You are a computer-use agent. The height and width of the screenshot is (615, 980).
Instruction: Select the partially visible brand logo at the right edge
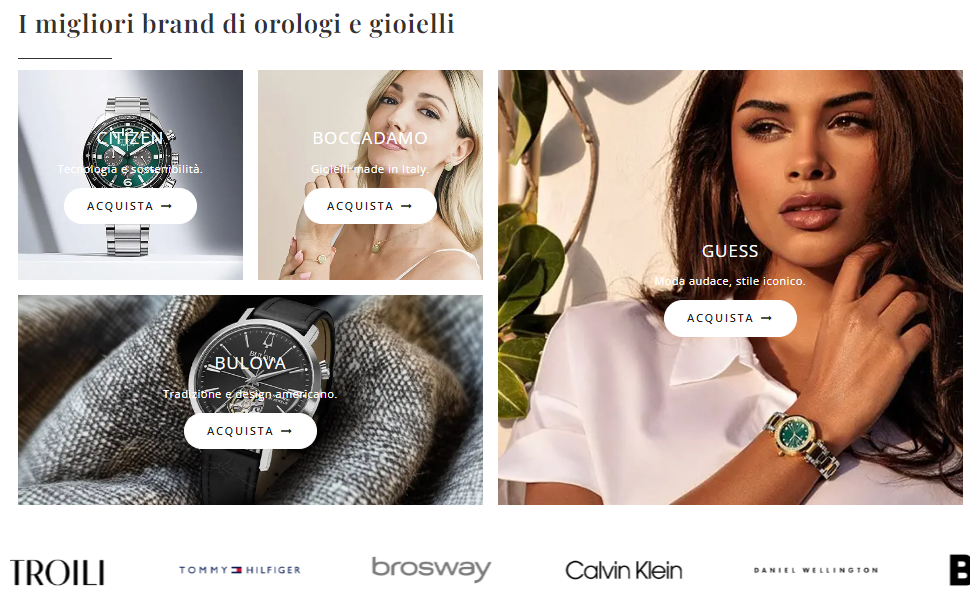pyautogui.click(x=959, y=570)
